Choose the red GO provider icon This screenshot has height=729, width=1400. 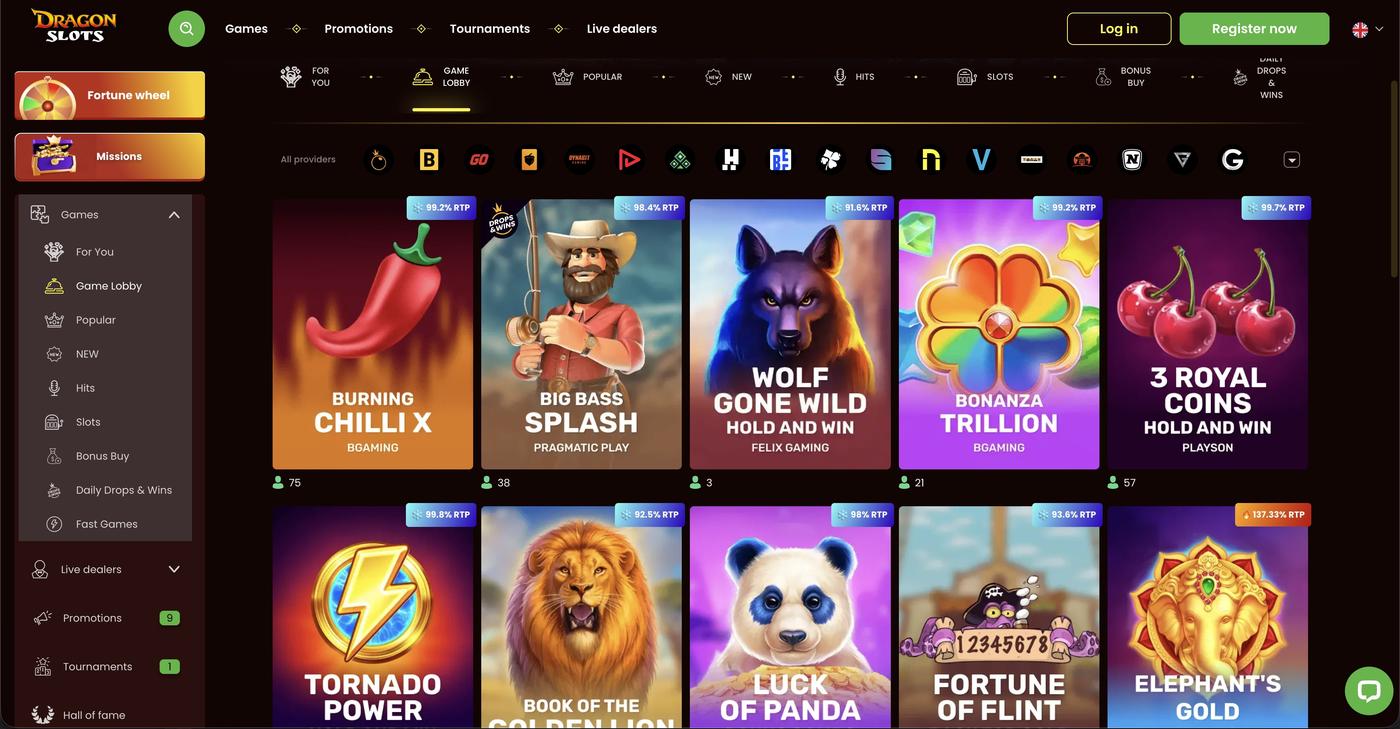point(479,159)
